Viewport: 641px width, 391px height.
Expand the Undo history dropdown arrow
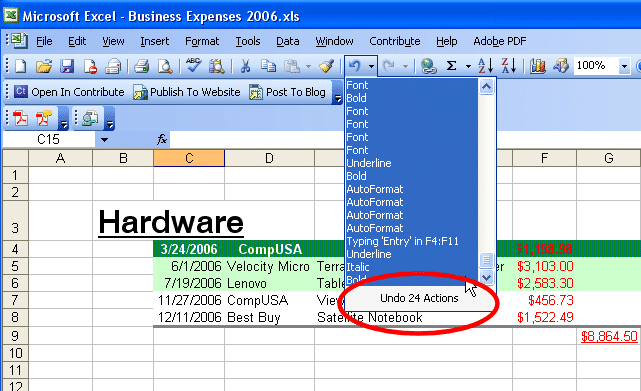[371, 66]
